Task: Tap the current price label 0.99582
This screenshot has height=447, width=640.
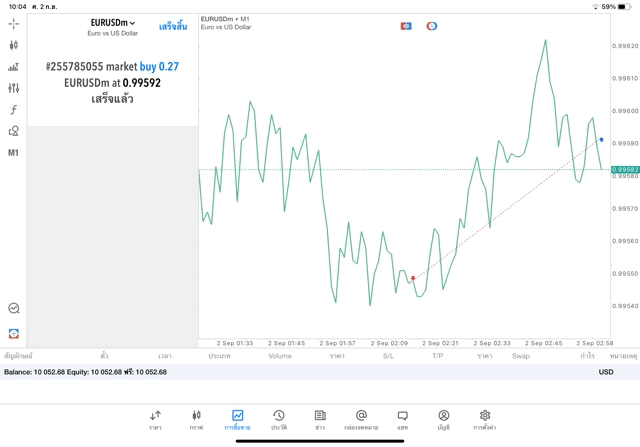Action: 625,169
